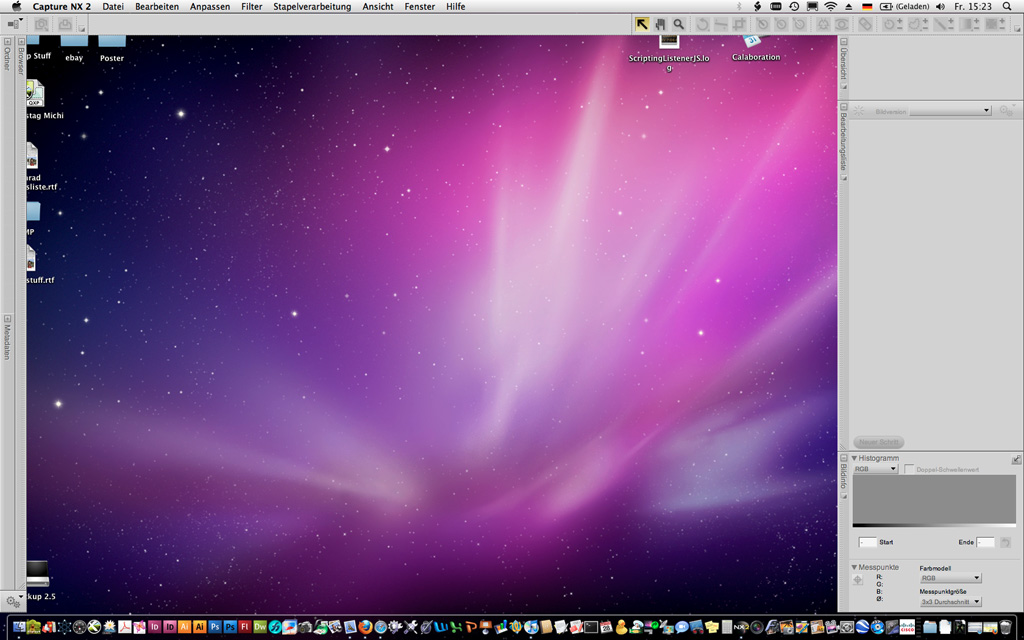
Task: Open the histogram RGB channel dropdown
Action: pyautogui.click(x=876, y=469)
